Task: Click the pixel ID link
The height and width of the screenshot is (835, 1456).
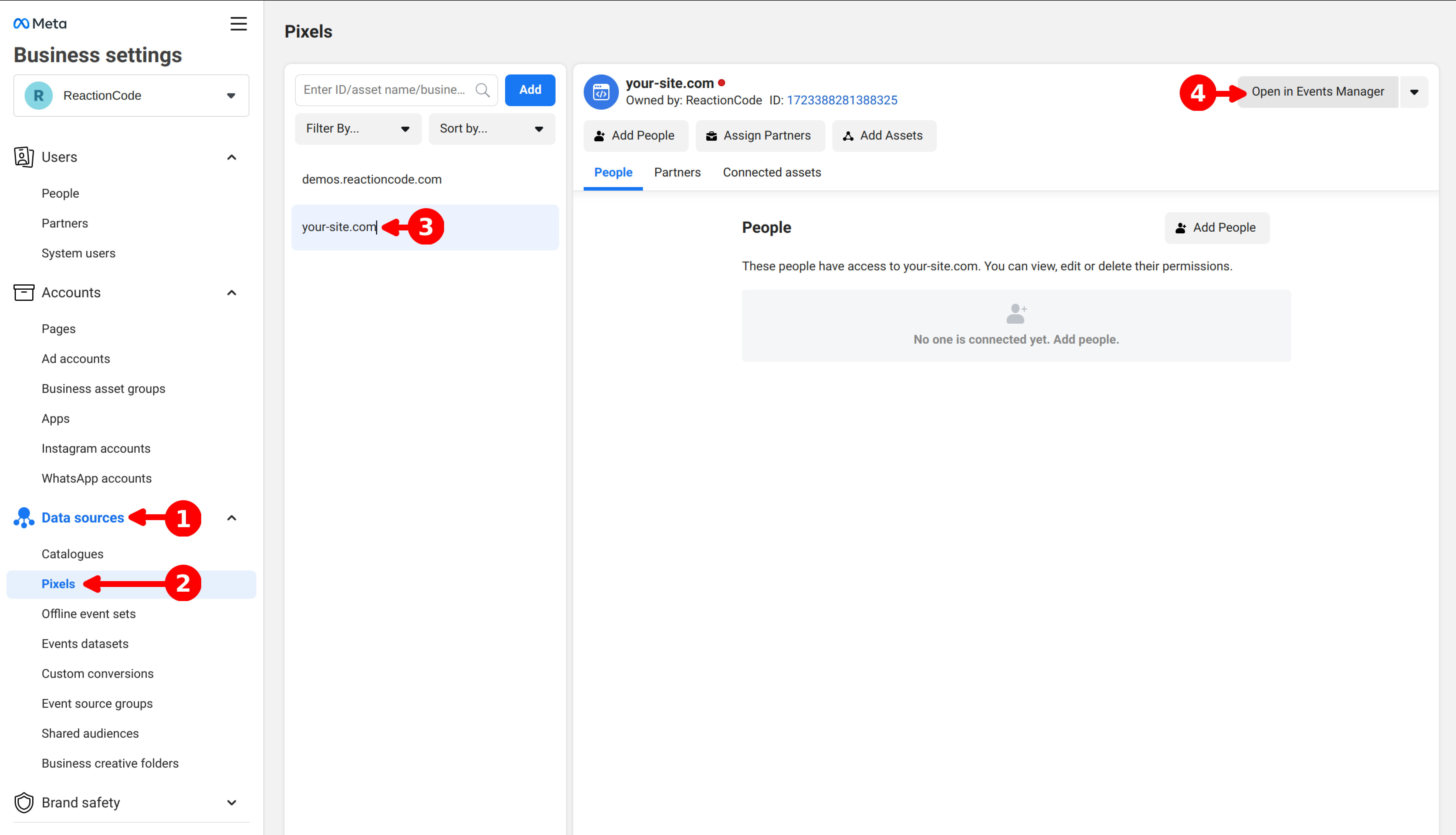Action: tap(842, 100)
